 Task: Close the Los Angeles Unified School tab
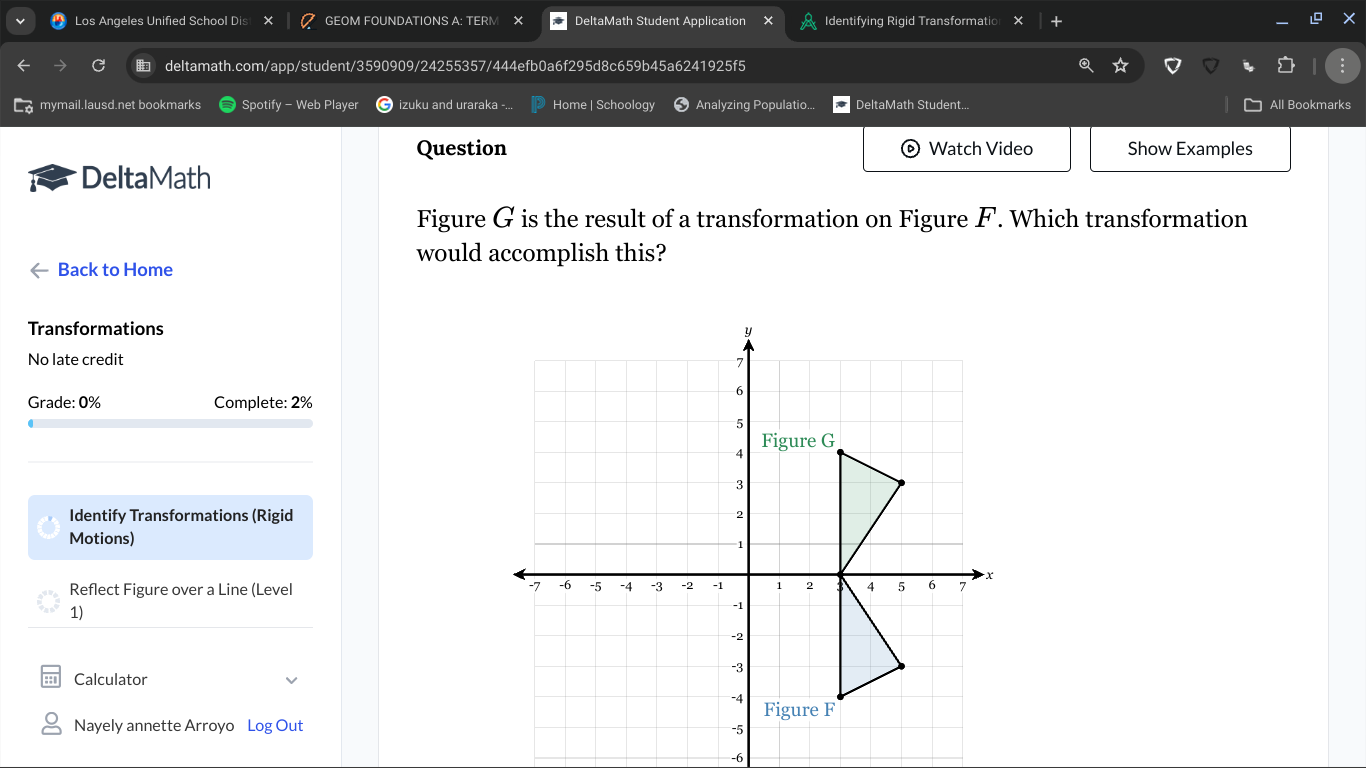[x=268, y=21]
